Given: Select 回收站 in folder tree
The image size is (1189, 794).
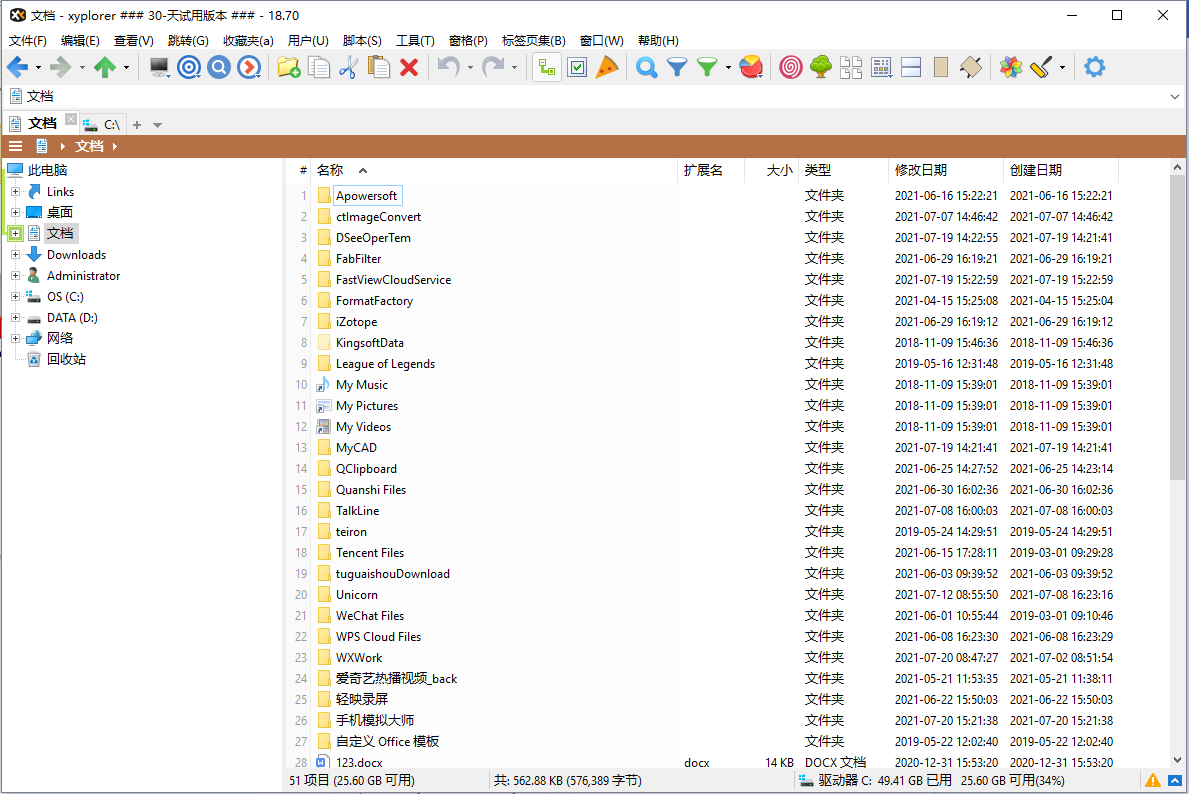Looking at the screenshot, I should (x=66, y=359).
